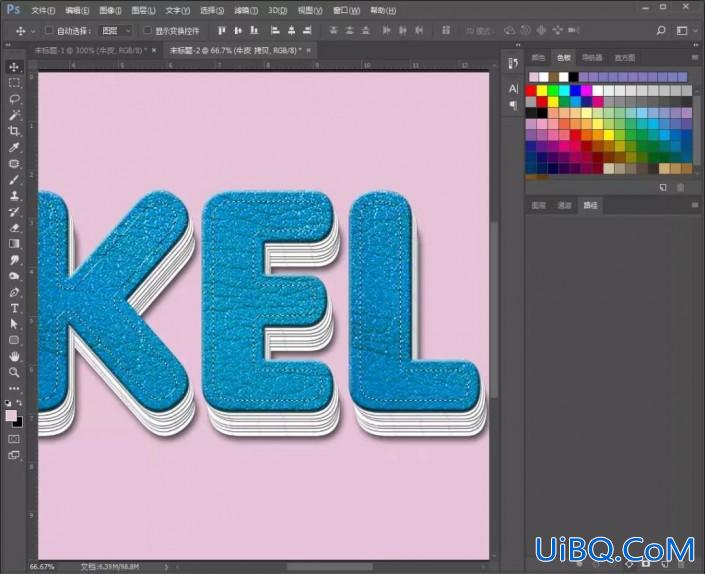Enable the 显示变换控件 checkbox
The height and width of the screenshot is (574, 705).
pos(147,30)
